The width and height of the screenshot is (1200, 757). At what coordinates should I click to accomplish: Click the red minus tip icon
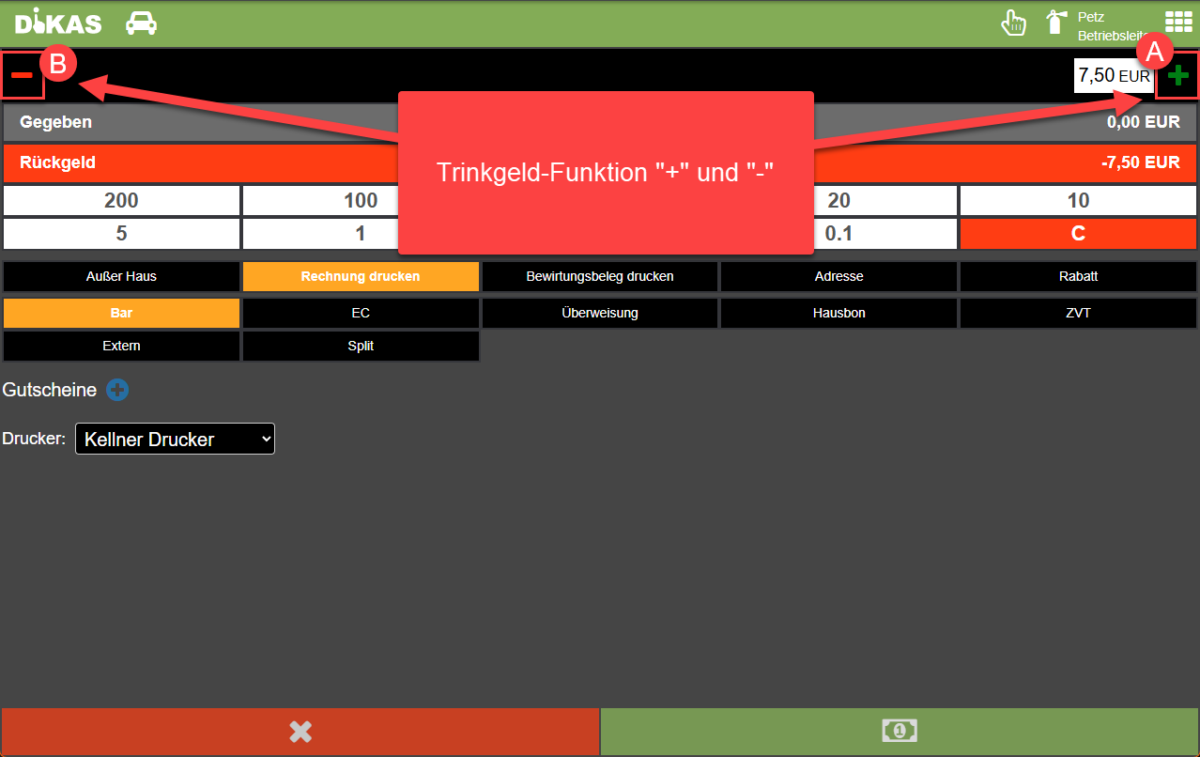point(22,76)
